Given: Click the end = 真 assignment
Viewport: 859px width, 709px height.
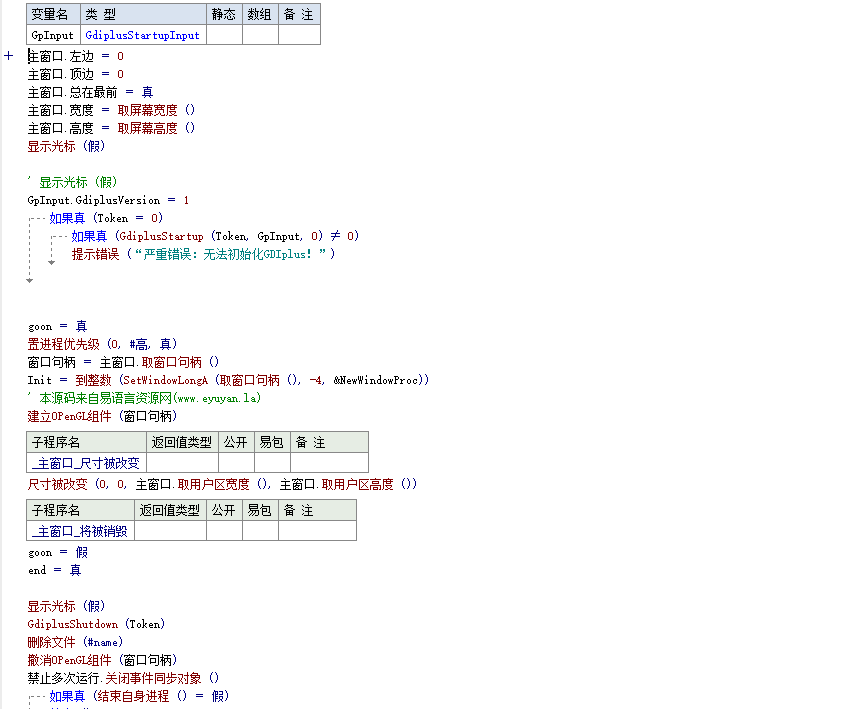Looking at the screenshot, I should tap(54, 570).
